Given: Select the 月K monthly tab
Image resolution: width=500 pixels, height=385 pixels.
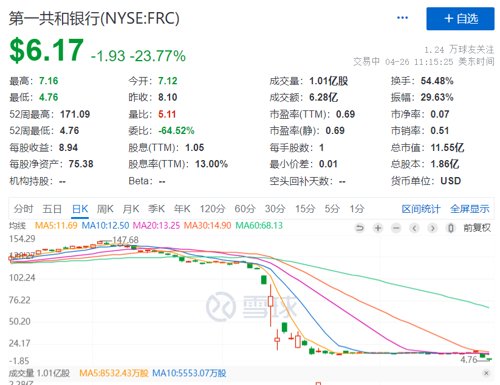Looking at the screenshot, I should (x=131, y=209).
